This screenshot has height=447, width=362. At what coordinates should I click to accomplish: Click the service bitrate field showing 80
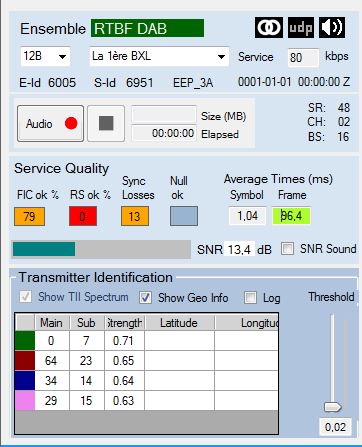(303, 57)
